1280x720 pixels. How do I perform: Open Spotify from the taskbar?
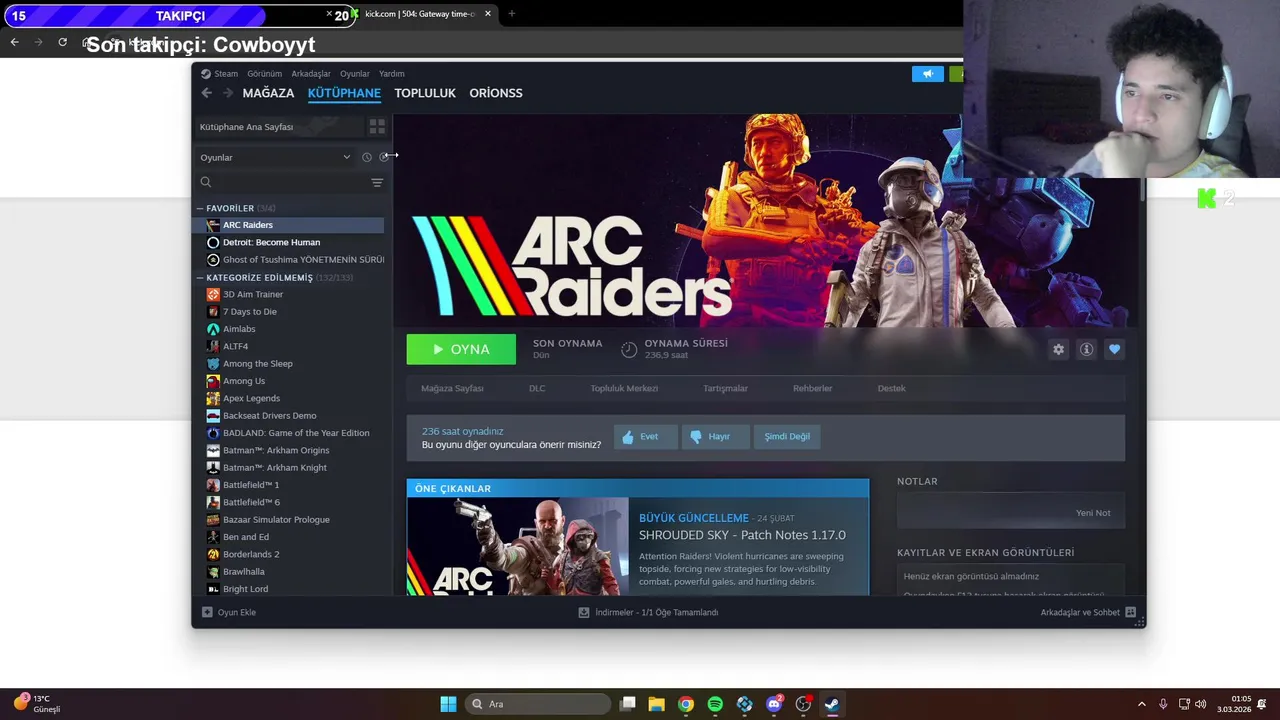pos(715,704)
